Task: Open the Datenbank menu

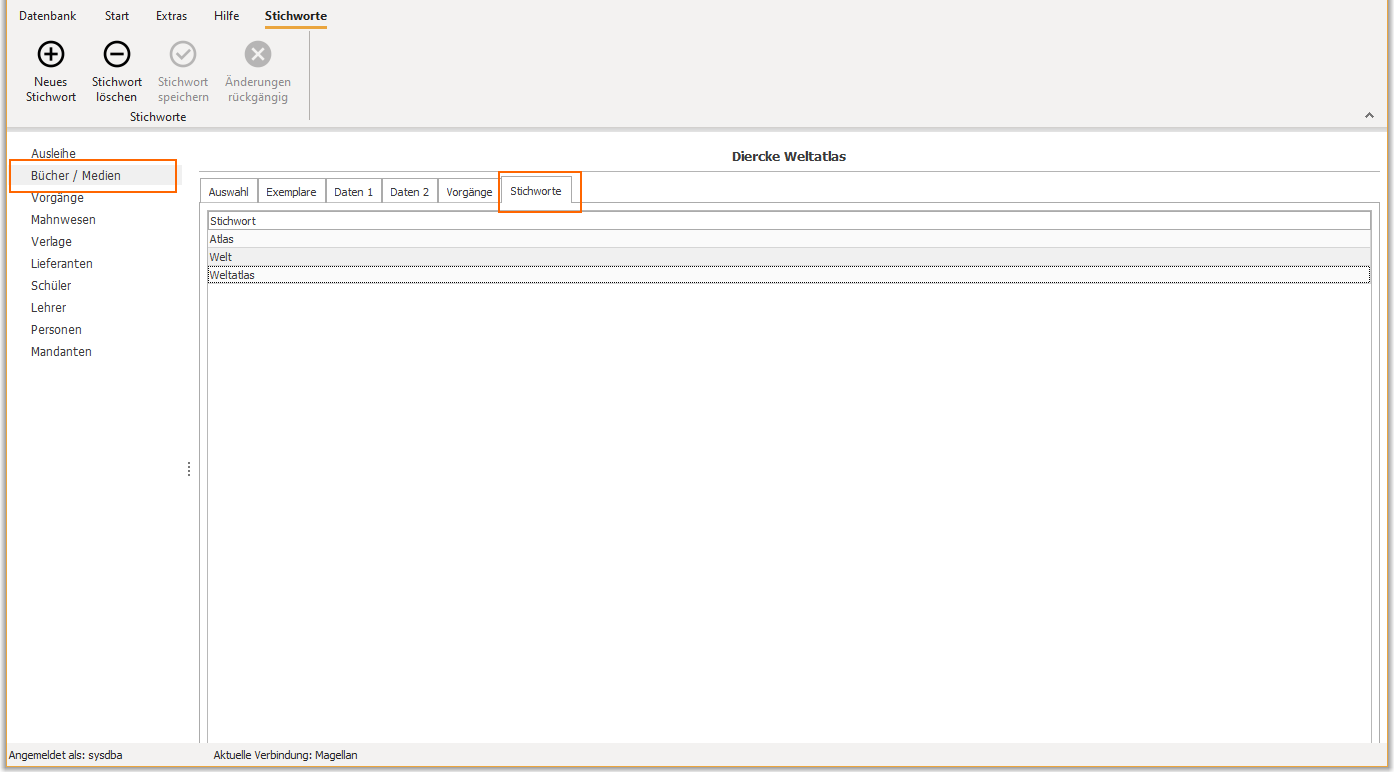Action: [48, 16]
